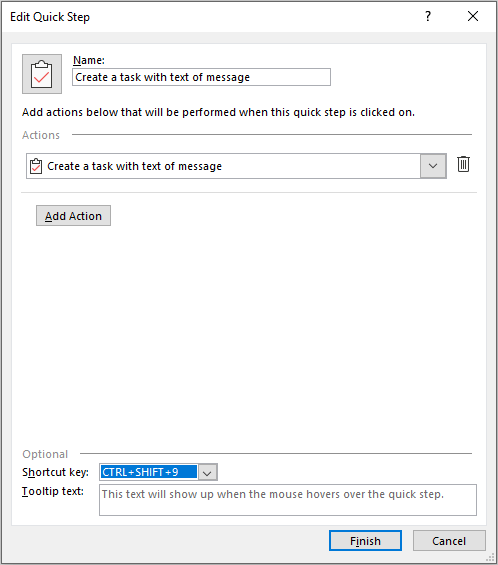Cancel editing the quick step

pyautogui.click(x=449, y=541)
